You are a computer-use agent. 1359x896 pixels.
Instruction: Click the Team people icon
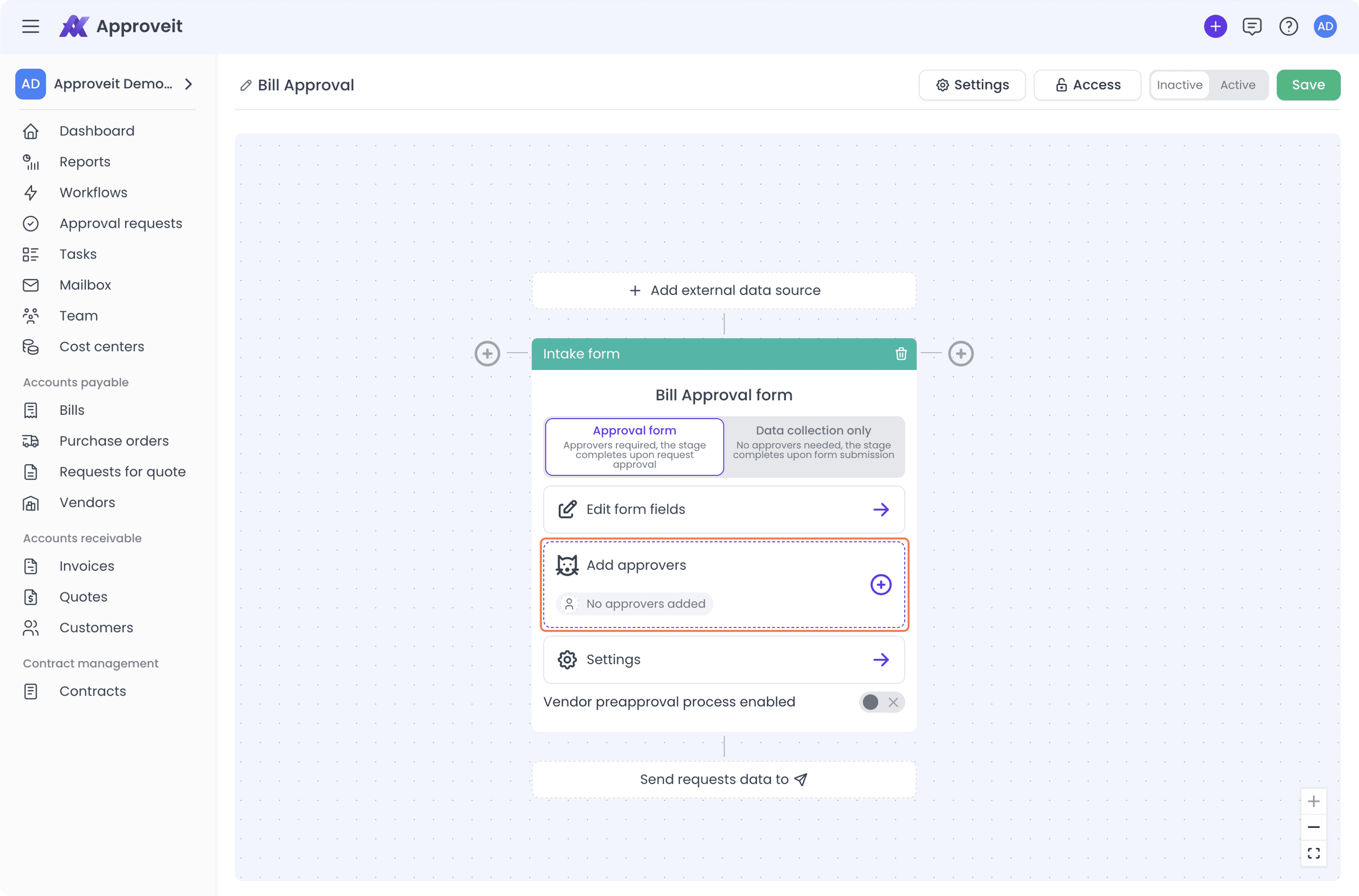click(31, 316)
